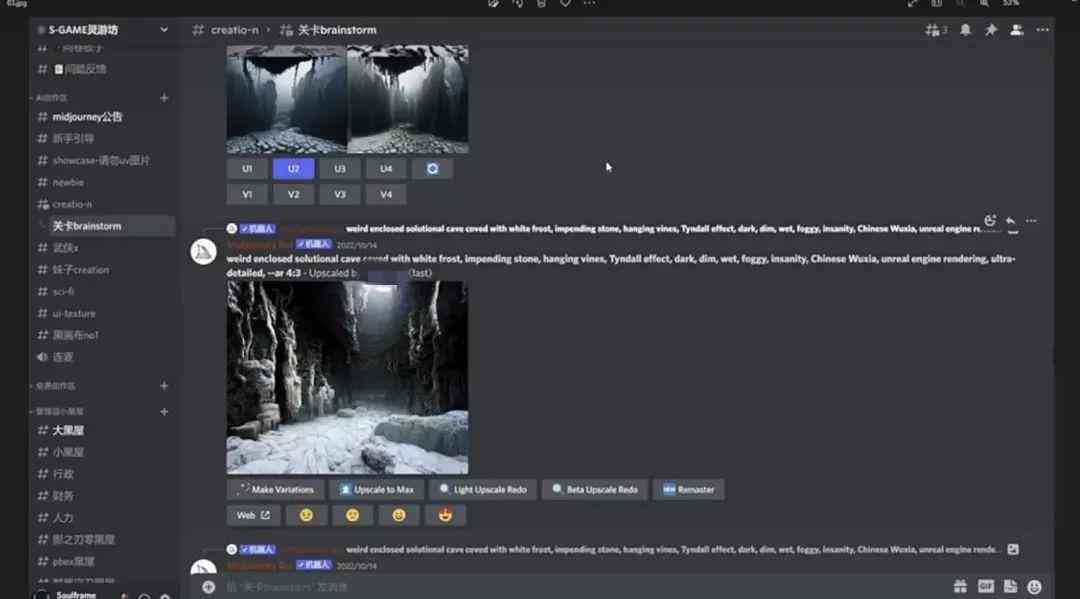Click the Upscale to Max button
Screen dimensions: 1080x599
(377, 490)
